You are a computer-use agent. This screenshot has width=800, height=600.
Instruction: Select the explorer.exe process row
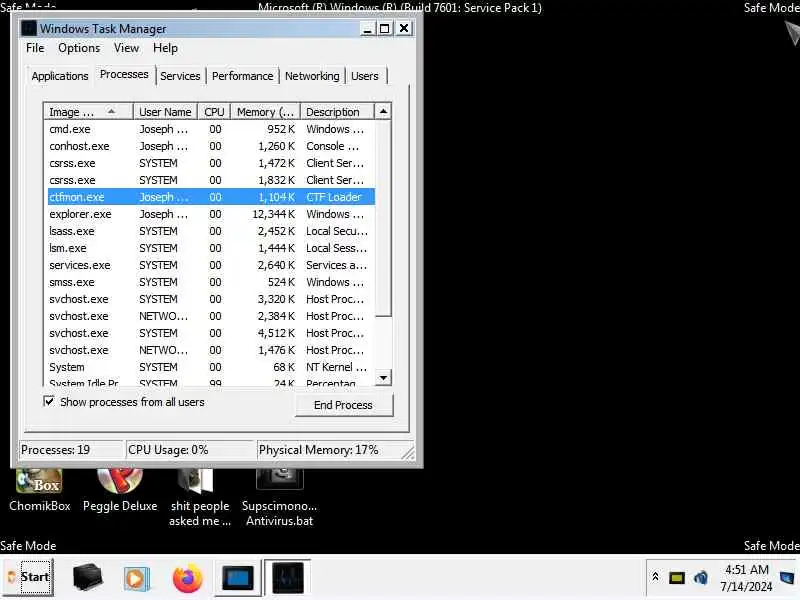click(211, 214)
